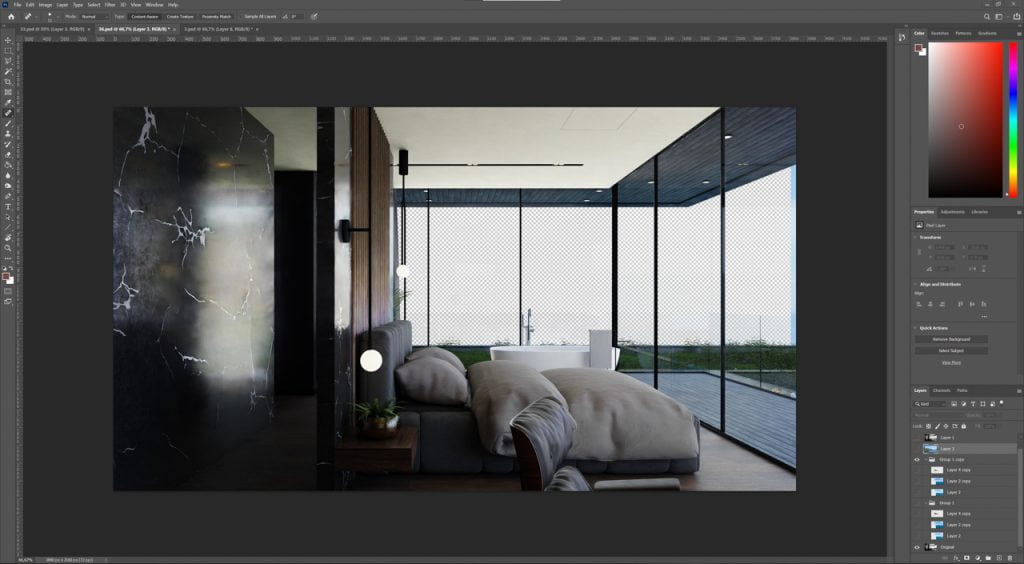Select the Move tool

click(8, 40)
